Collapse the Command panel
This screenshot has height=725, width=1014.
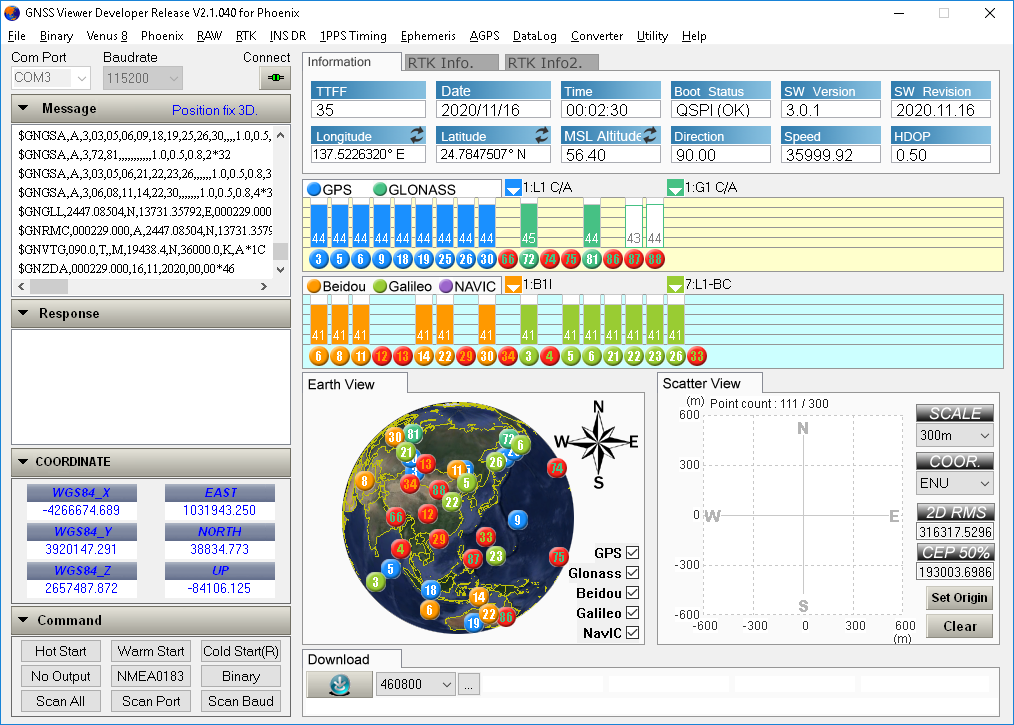point(23,620)
